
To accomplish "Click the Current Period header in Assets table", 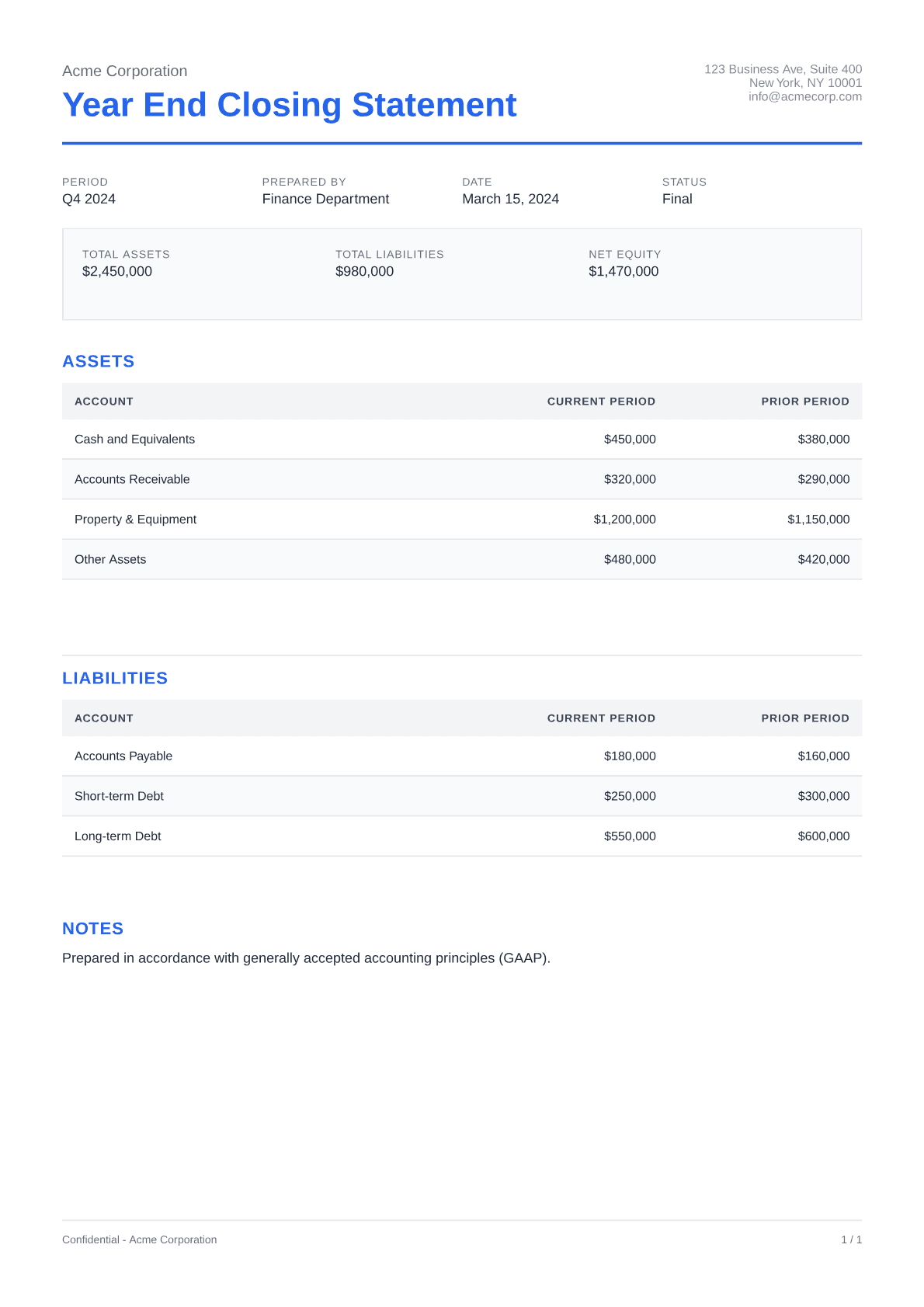I will pyautogui.click(x=601, y=401).
